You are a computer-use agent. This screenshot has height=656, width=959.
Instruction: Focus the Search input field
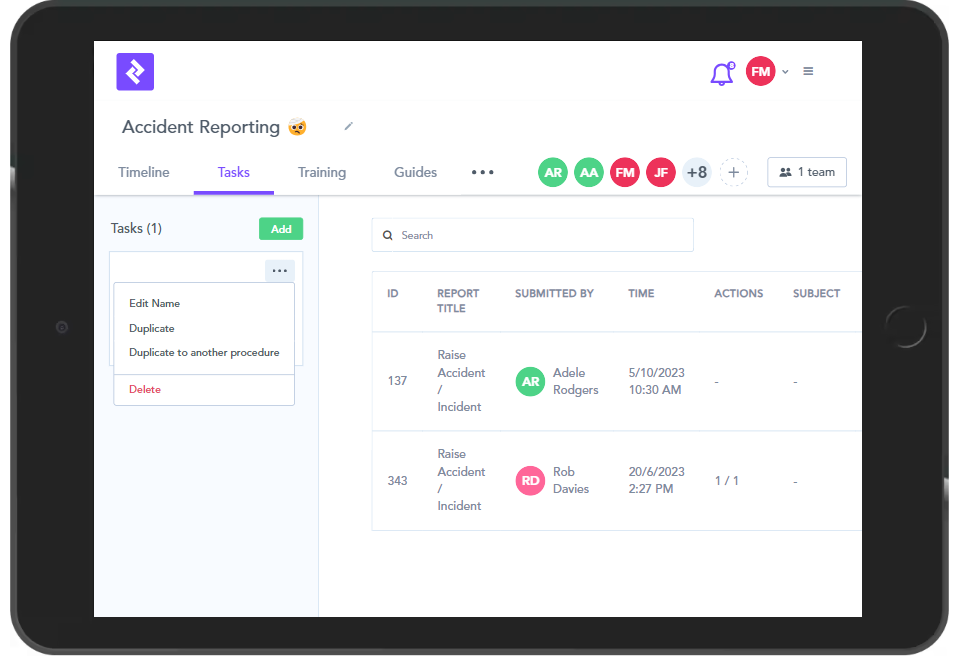click(x=540, y=235)
